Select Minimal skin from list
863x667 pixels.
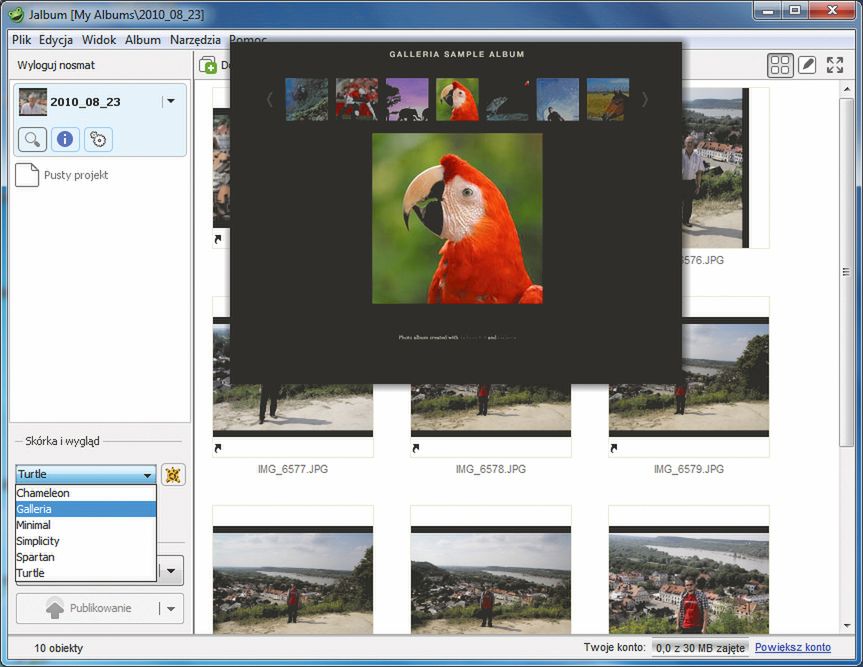tap(86, 525)
